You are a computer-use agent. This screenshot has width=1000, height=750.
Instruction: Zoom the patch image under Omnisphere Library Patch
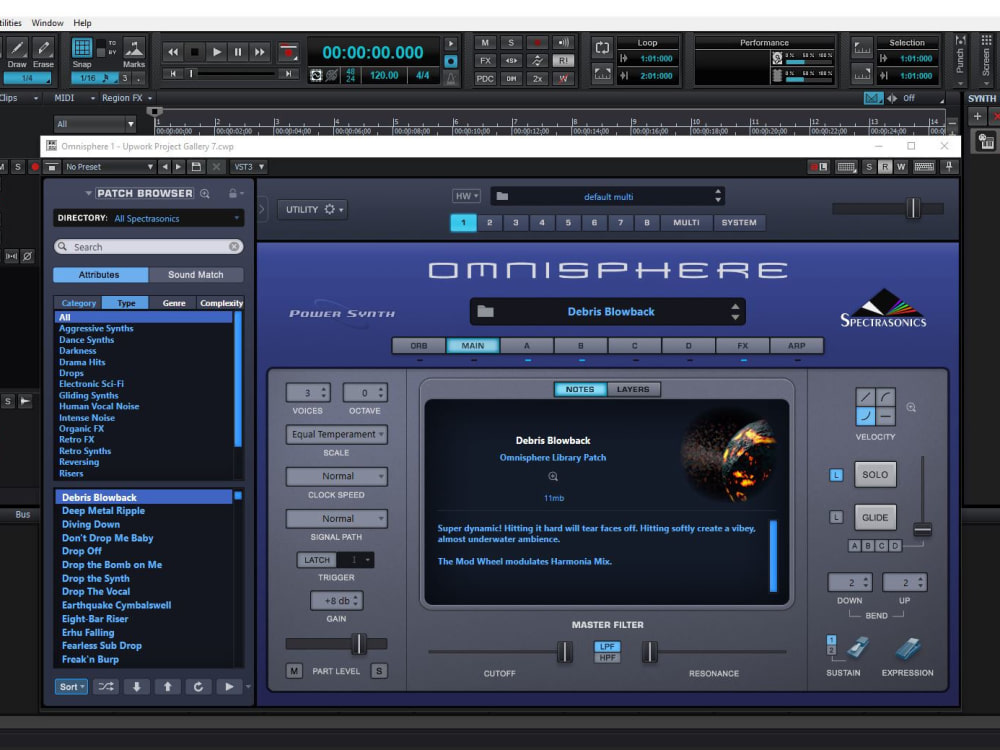pyautogui.click(x=553, y=476)
